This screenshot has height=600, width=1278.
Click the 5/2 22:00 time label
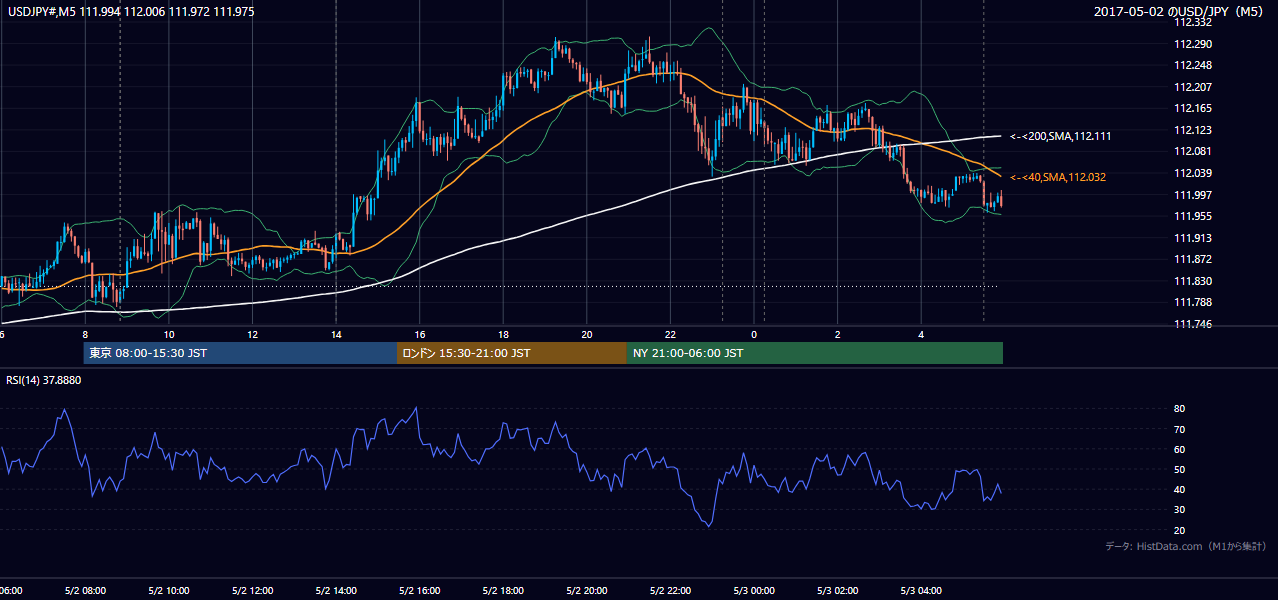click(x=671, y=591)
